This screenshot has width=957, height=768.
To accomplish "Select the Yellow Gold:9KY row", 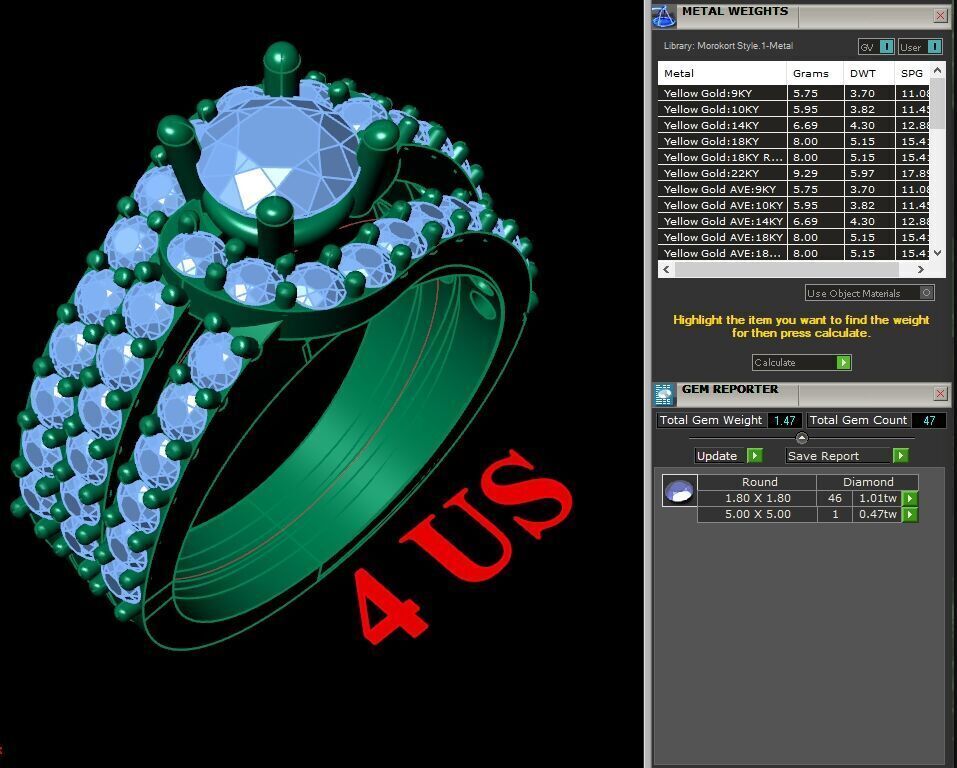I will [793, 93].
